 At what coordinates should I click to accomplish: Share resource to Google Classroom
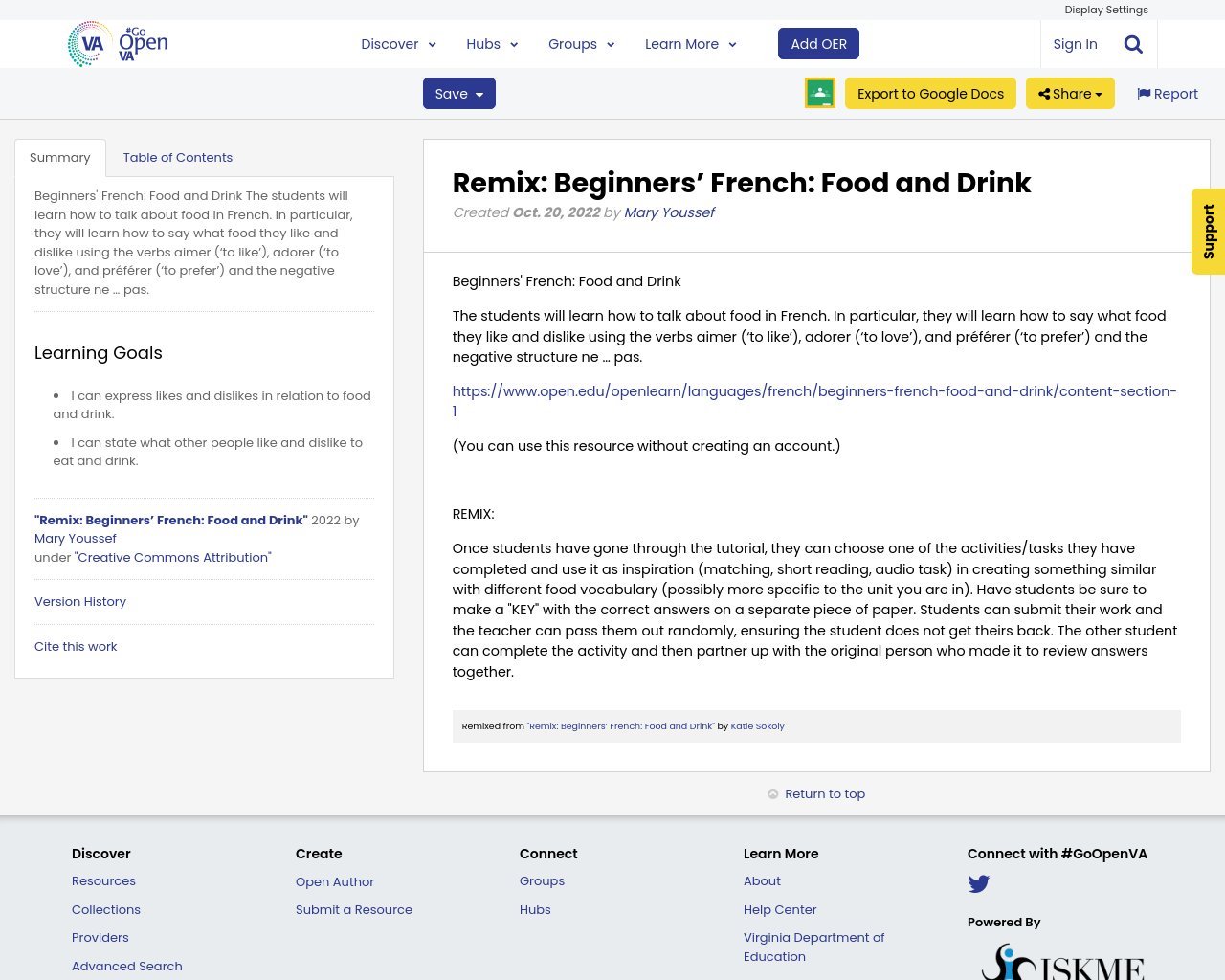pyautogui.click(x=819, y=93)
